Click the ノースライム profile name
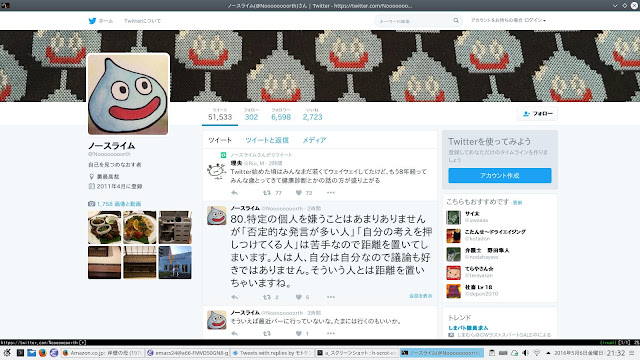 click(x=111, y=146)
